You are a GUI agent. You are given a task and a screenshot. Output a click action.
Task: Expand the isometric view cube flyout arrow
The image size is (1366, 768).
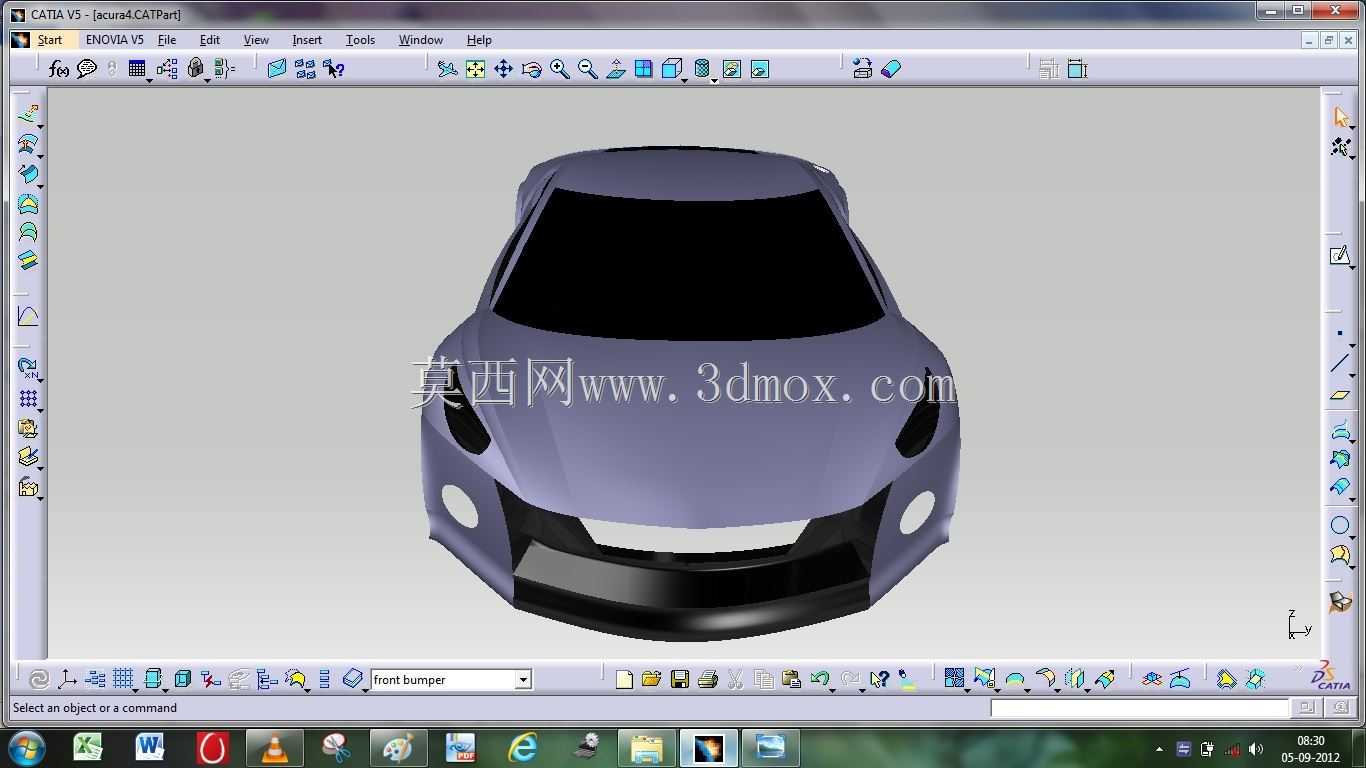pos(684,80)
